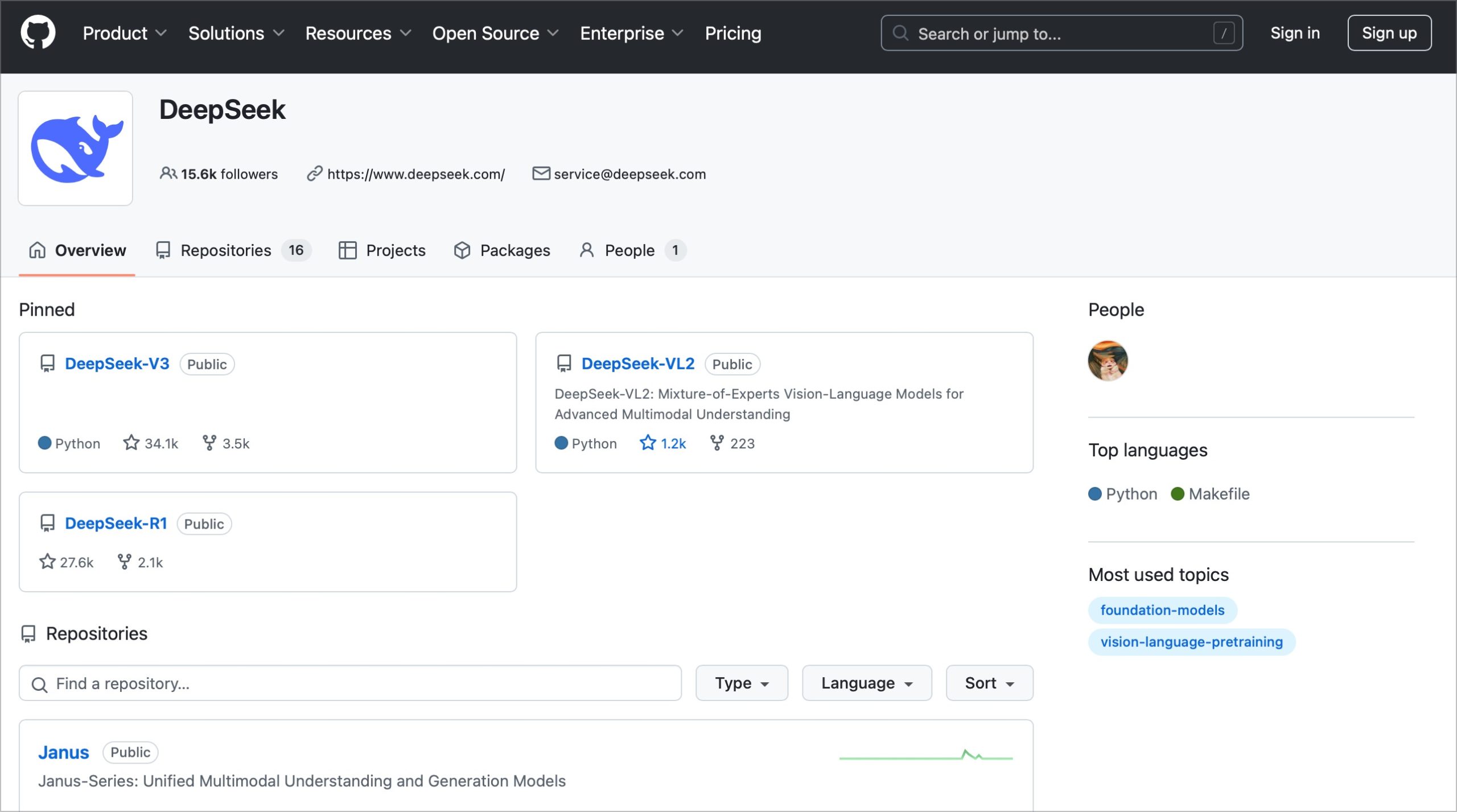This screenshot has width=1457, height=812.
Task: Switch to the Packages tab
Action: (x=502, y=250)
